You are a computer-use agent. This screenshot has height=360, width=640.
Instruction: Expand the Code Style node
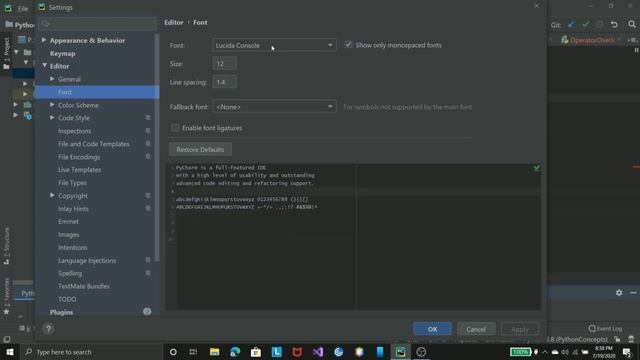(52, 118)
